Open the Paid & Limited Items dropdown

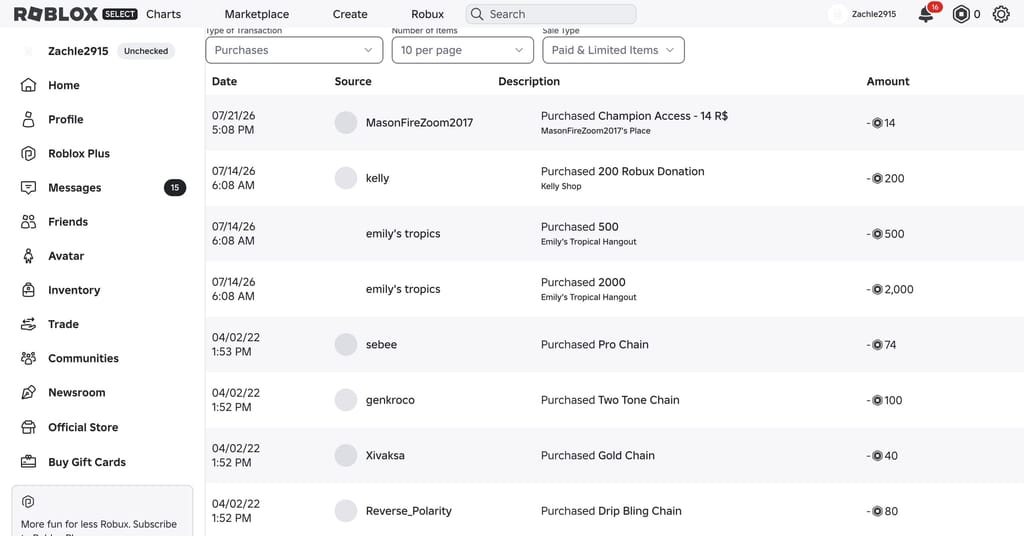613,50
